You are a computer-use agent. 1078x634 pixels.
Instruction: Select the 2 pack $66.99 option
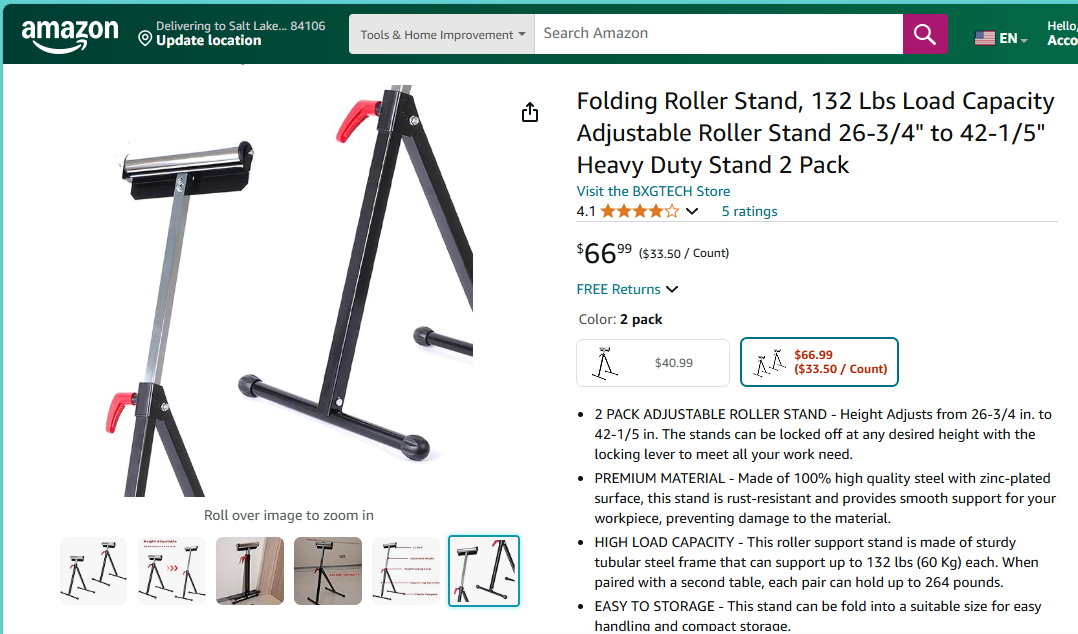(x=819, y=362)
